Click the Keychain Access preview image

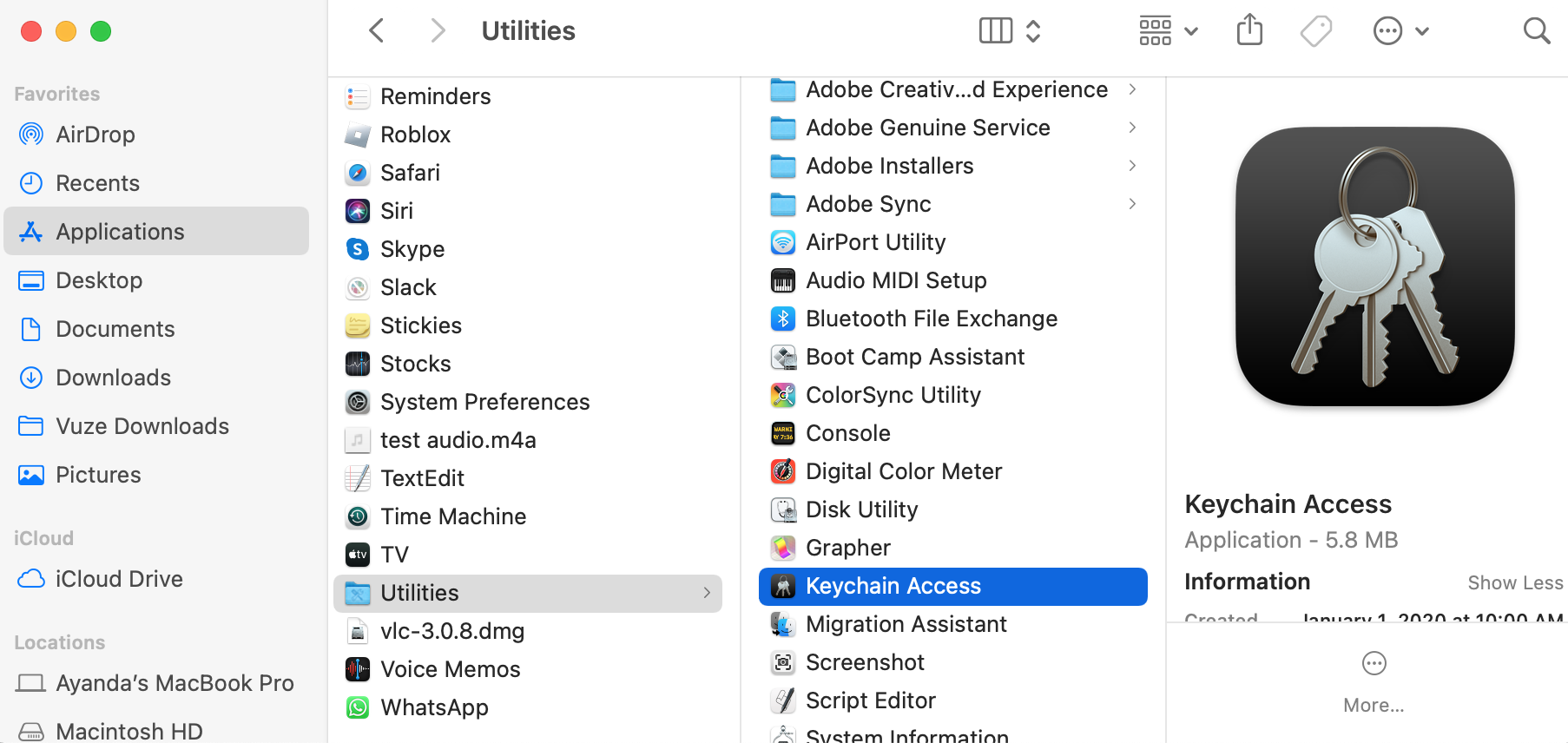(x=1375, y=266)
